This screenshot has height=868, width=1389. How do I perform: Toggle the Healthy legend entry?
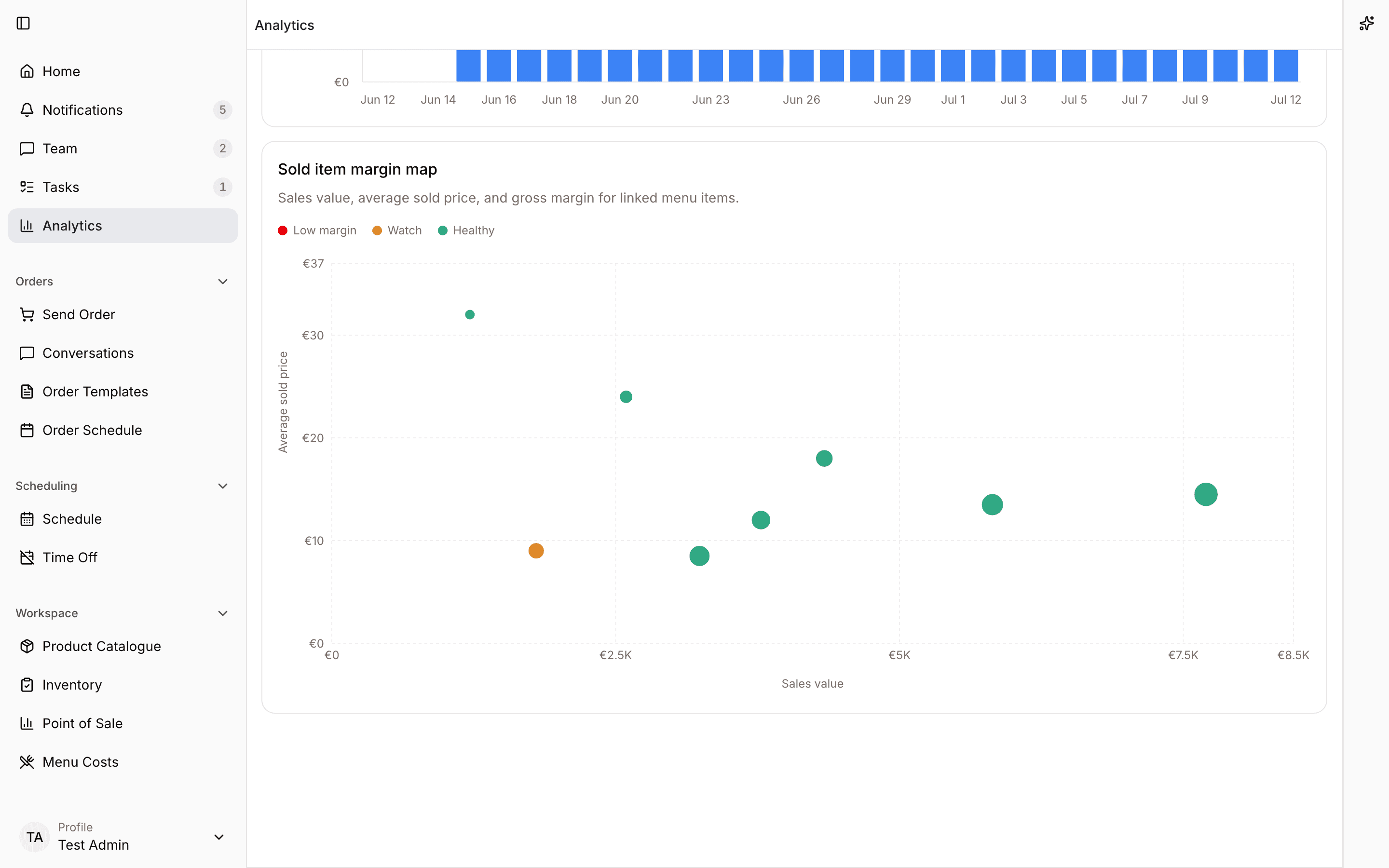tap(466, 230)
